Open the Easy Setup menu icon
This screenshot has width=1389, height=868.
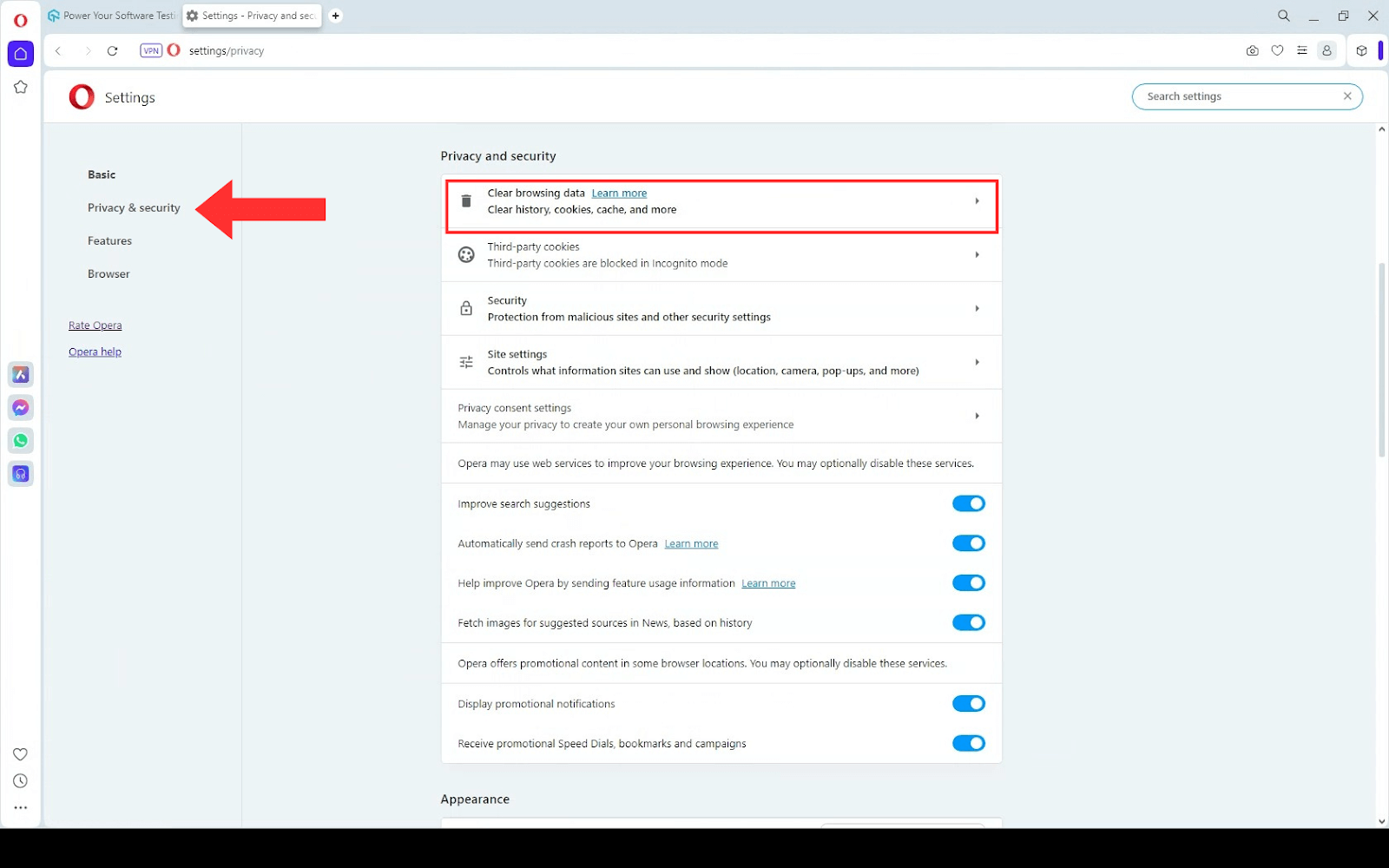1302,51
